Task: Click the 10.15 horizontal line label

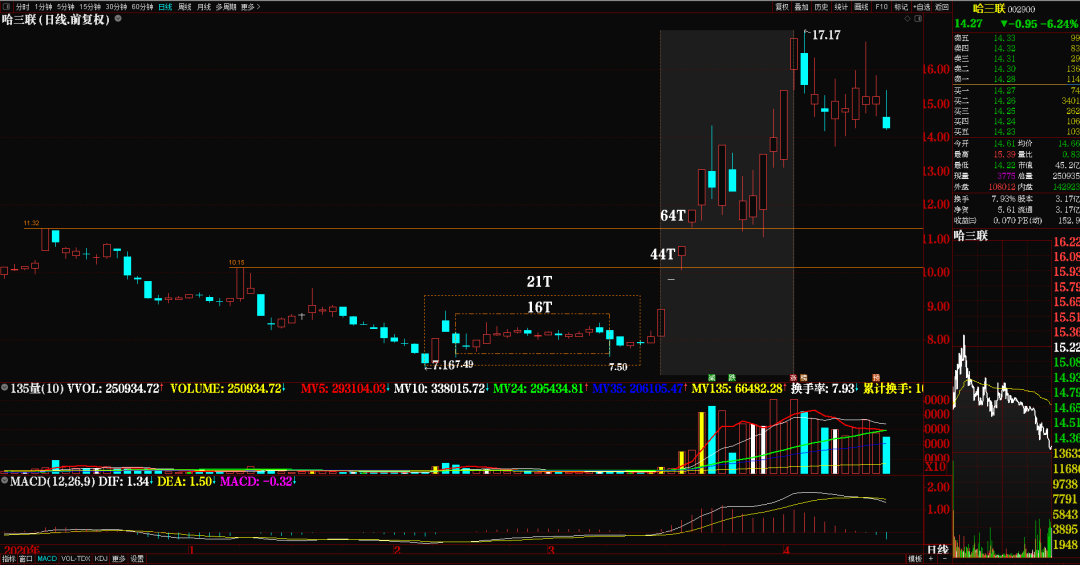Action: 236,263
